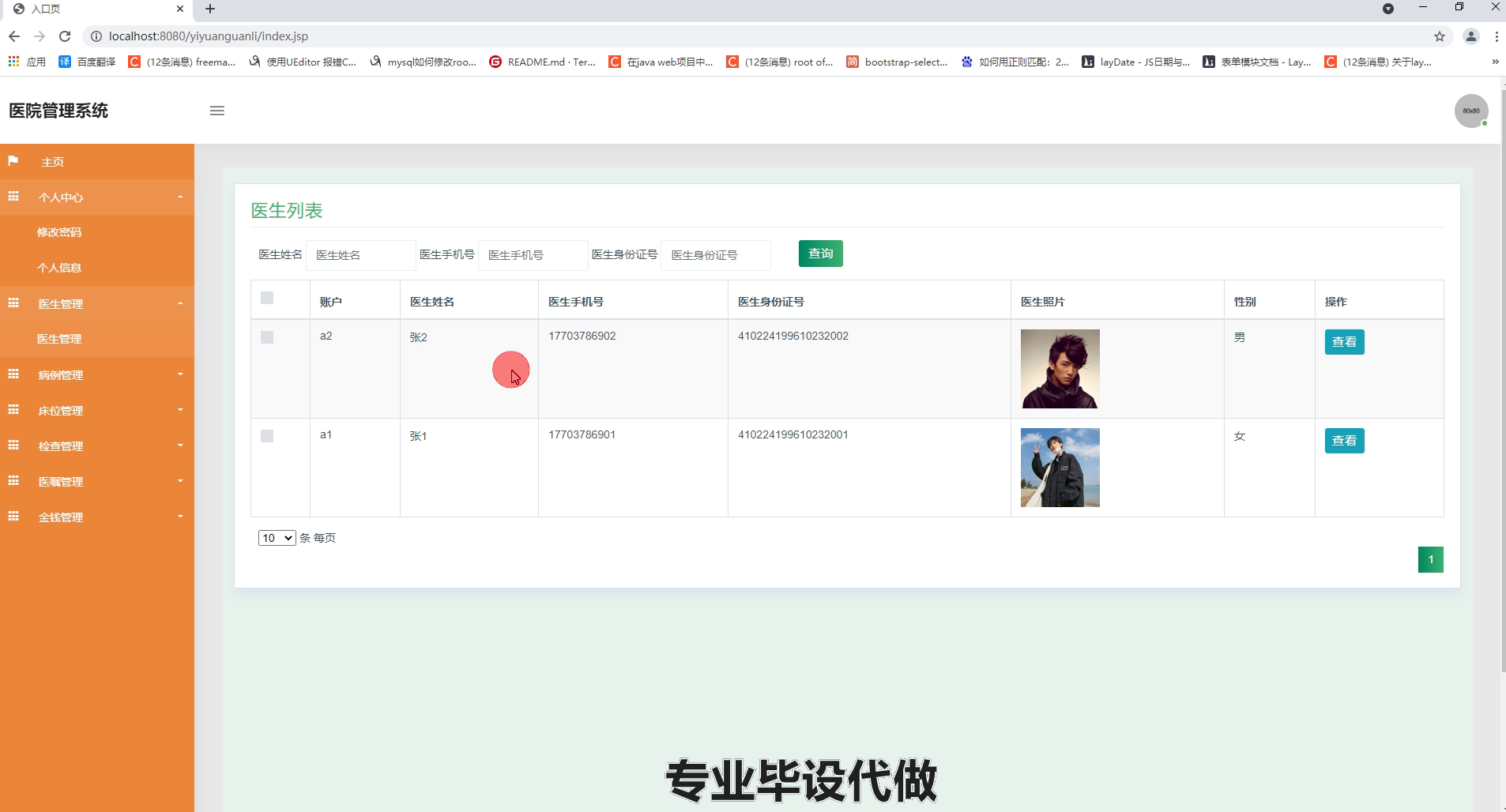The width and height of the screenshot is (1506, 812).
Task: Focus the 医生手机号 search input
Action: tap(533, 255)
